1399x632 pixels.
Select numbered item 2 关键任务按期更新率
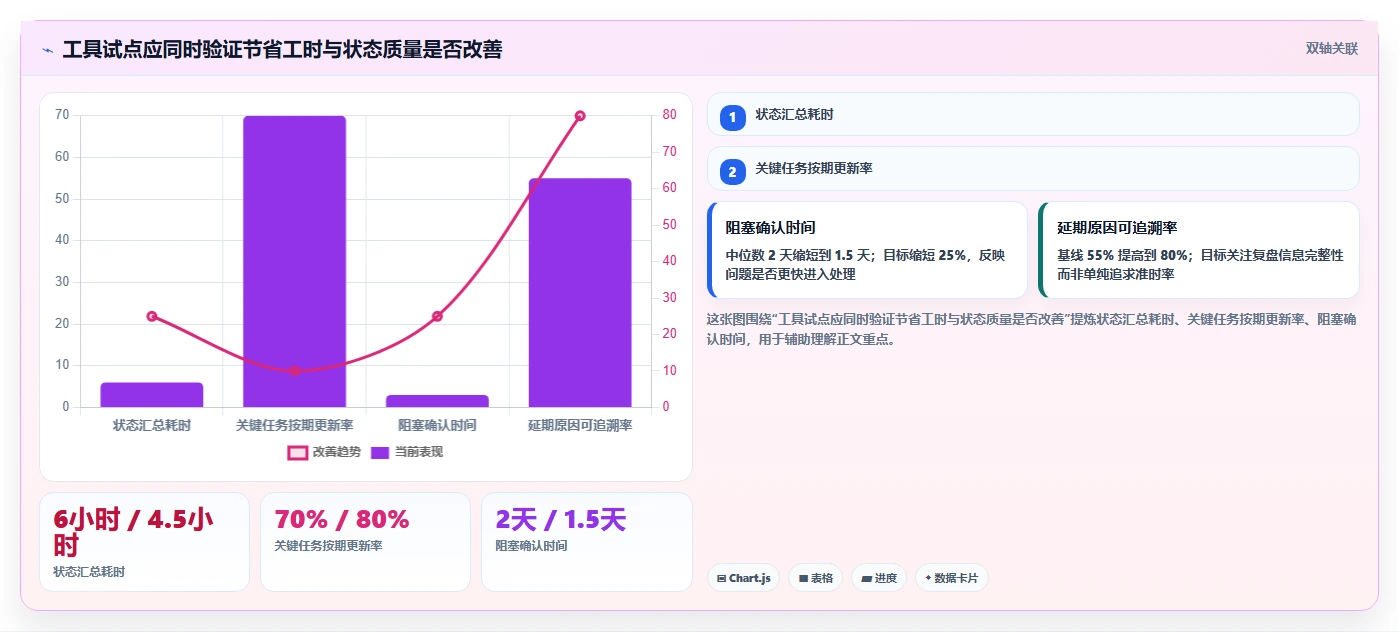coord(1033,168)
